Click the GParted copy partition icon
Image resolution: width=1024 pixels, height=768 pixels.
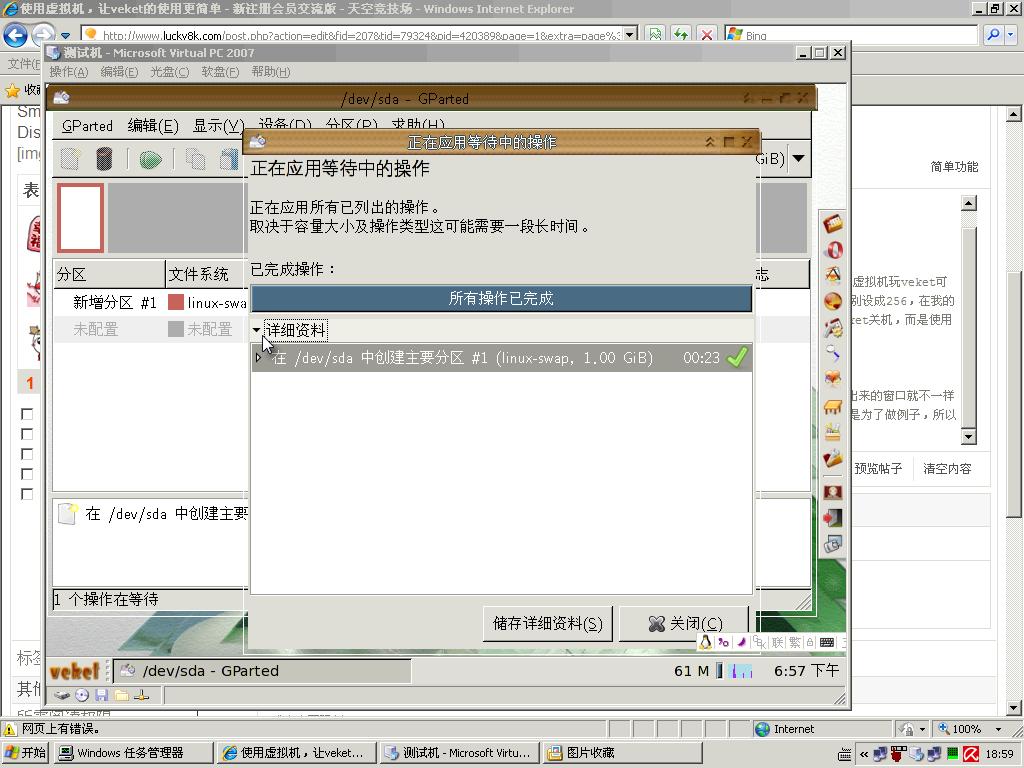pyautogui.click(x=195, y=159)
